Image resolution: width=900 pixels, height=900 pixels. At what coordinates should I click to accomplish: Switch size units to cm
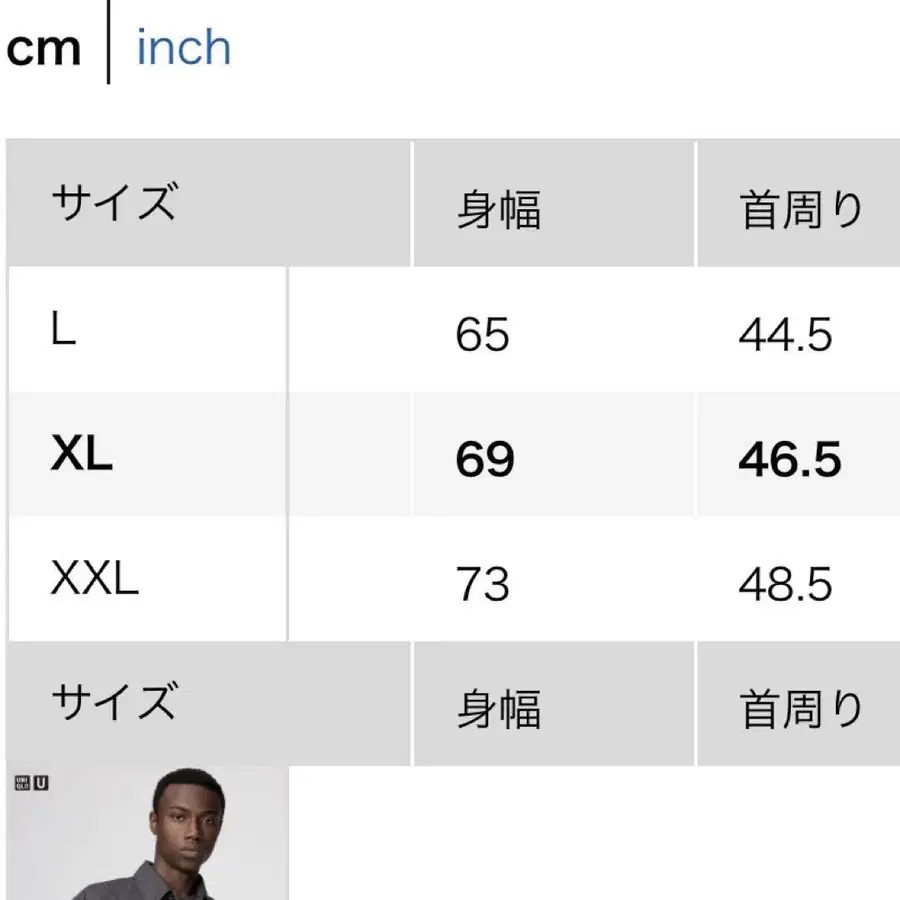(43, 48)
